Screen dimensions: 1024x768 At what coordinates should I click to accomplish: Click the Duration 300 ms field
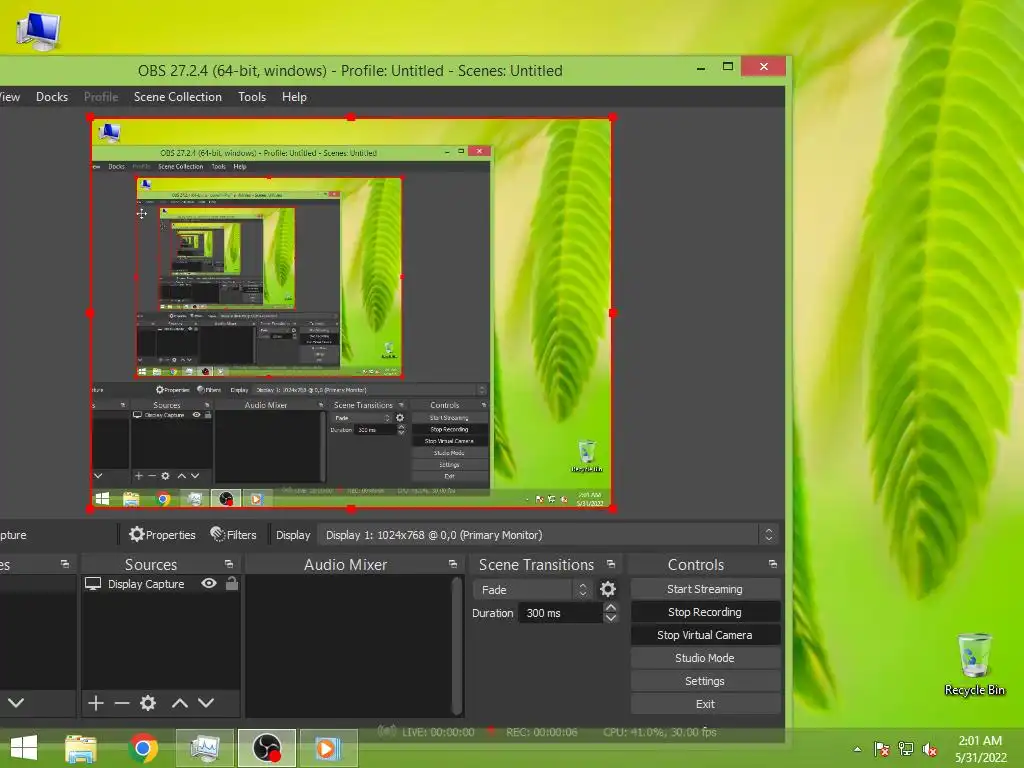[x=560, y=613]
